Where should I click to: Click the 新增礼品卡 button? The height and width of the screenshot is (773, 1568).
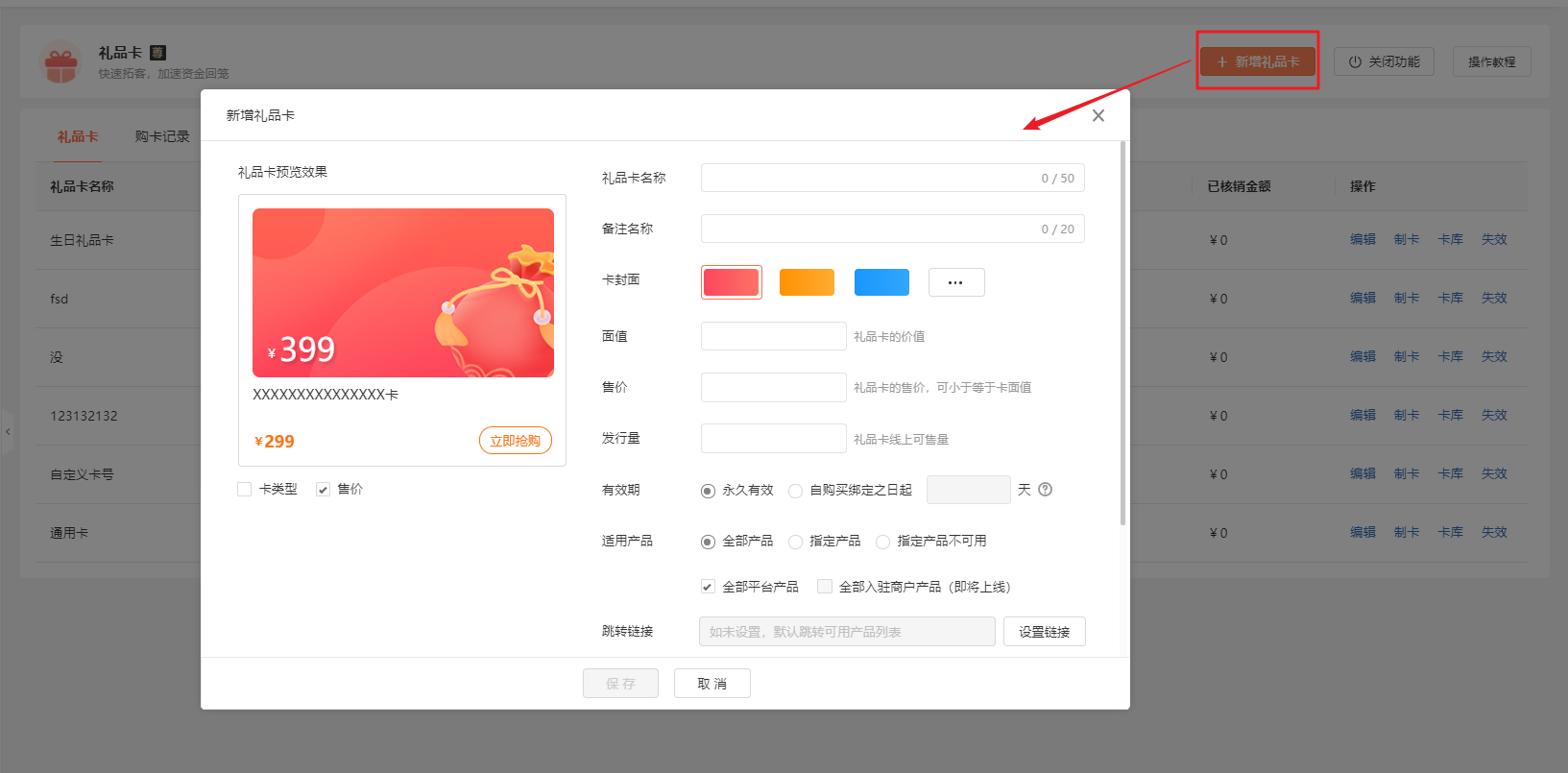tap(1257, 61)
